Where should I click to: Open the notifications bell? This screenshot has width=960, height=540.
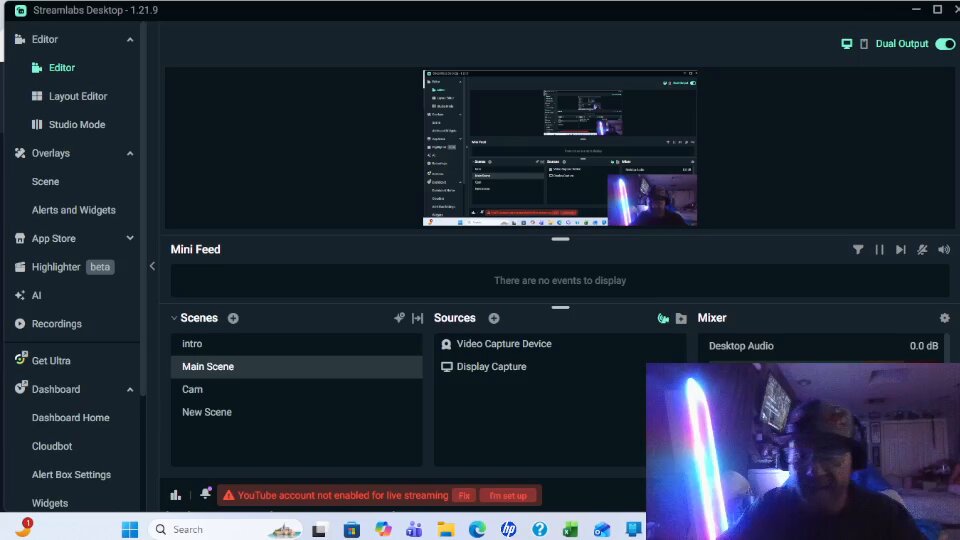point(206,493)
